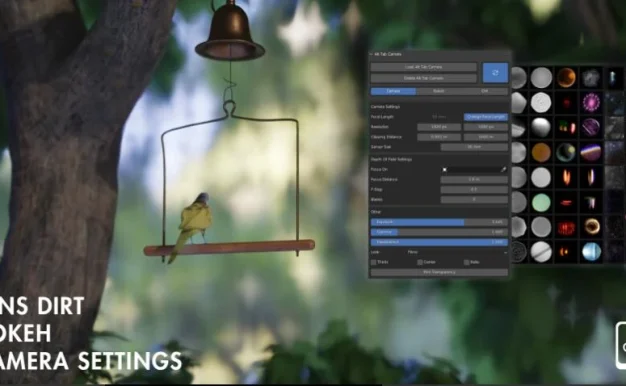The width and height of the screenshot is (626, 386).
Task: Switch to the Bokeh tab
Action: [438, 91]
